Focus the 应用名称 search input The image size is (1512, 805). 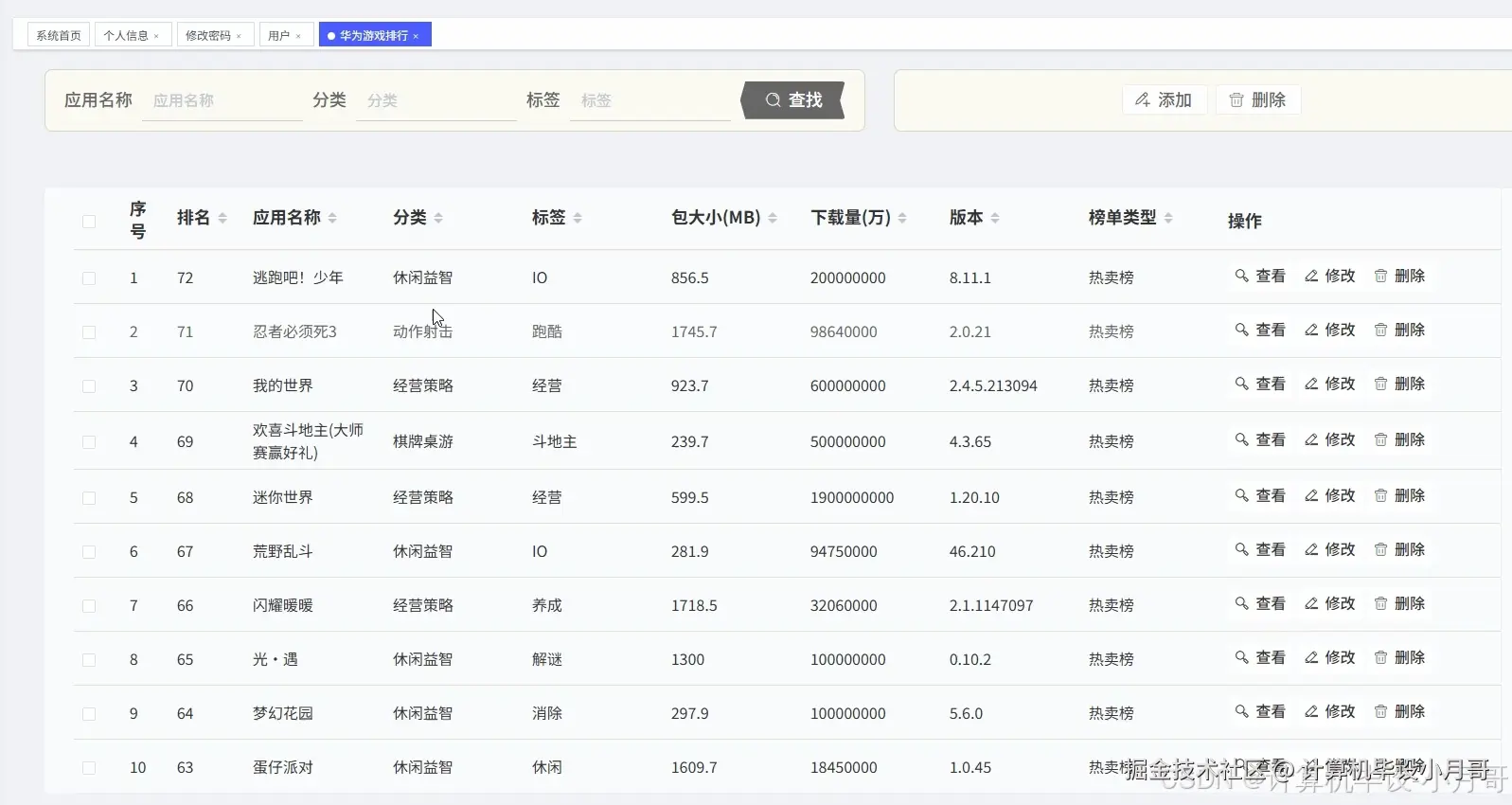click(222, 100)
